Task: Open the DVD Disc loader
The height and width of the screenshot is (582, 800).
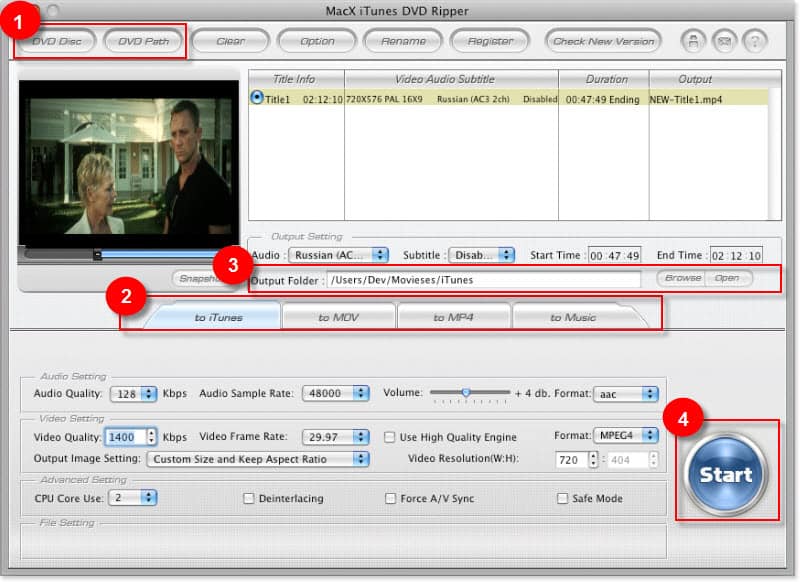Action: (x=55, y=41)
